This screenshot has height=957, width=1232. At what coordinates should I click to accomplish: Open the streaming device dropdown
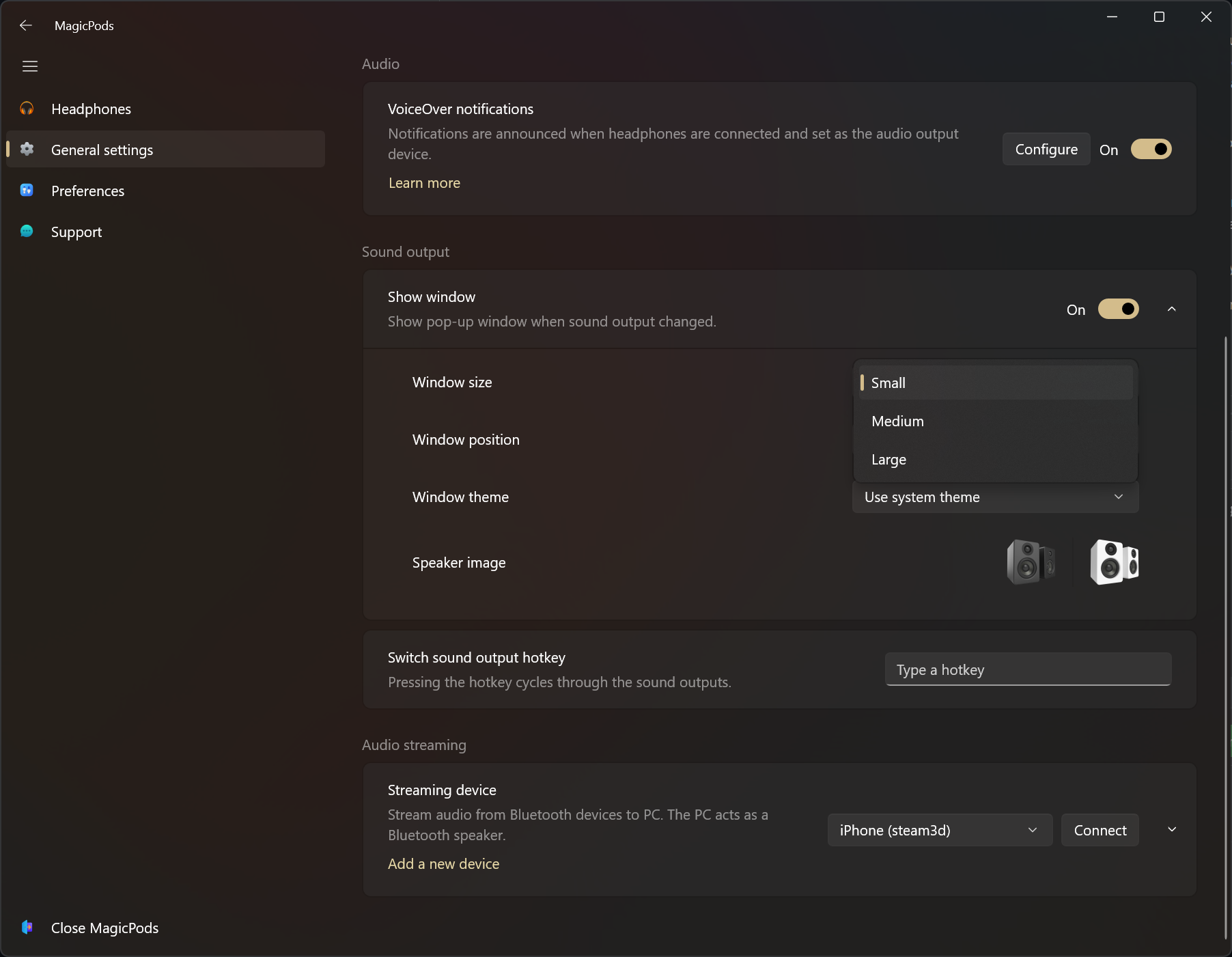click(x=939, y=830)
